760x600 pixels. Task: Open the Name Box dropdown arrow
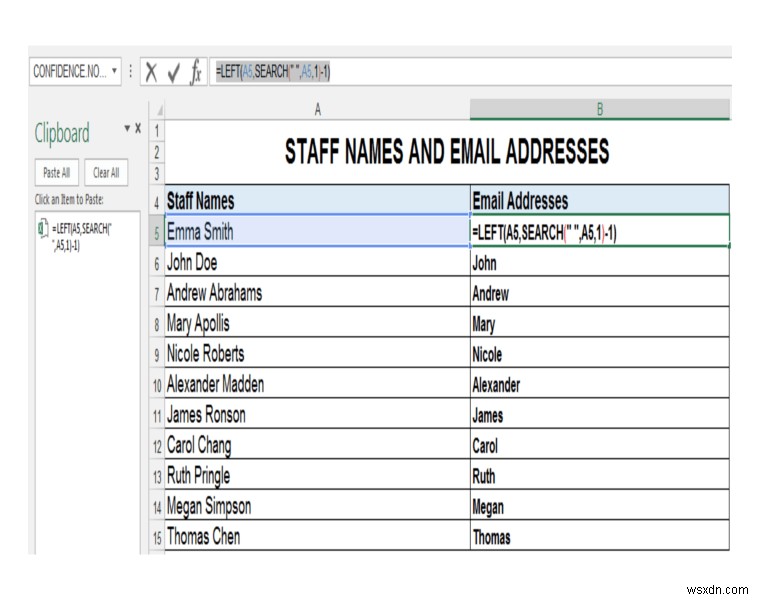click(x=114, y=71)
